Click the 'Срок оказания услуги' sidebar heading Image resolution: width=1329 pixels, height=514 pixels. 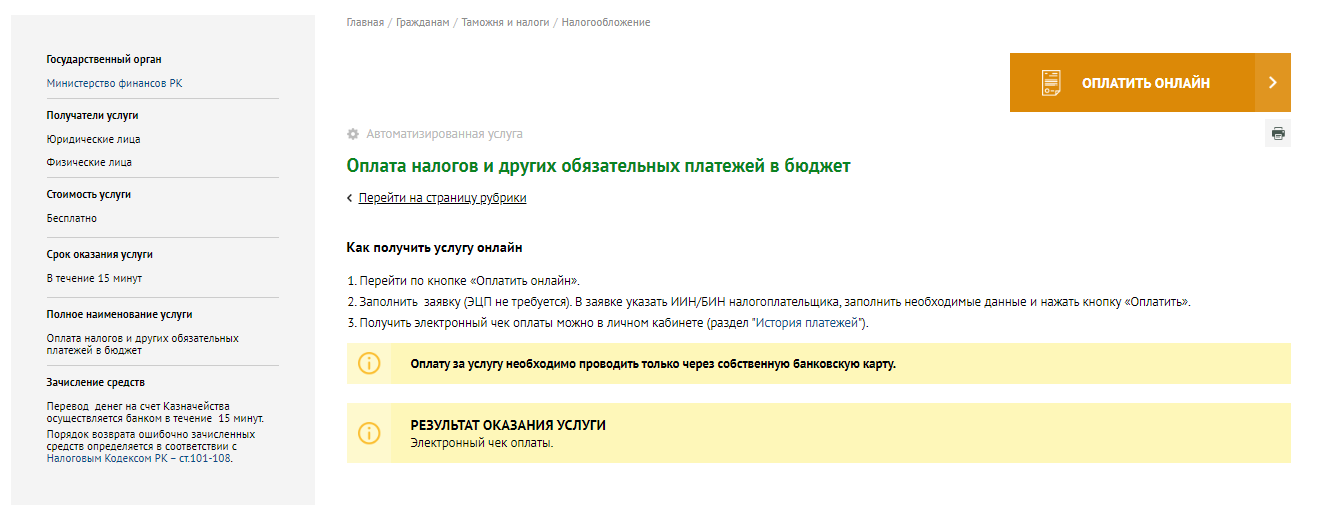click(100, 255)
